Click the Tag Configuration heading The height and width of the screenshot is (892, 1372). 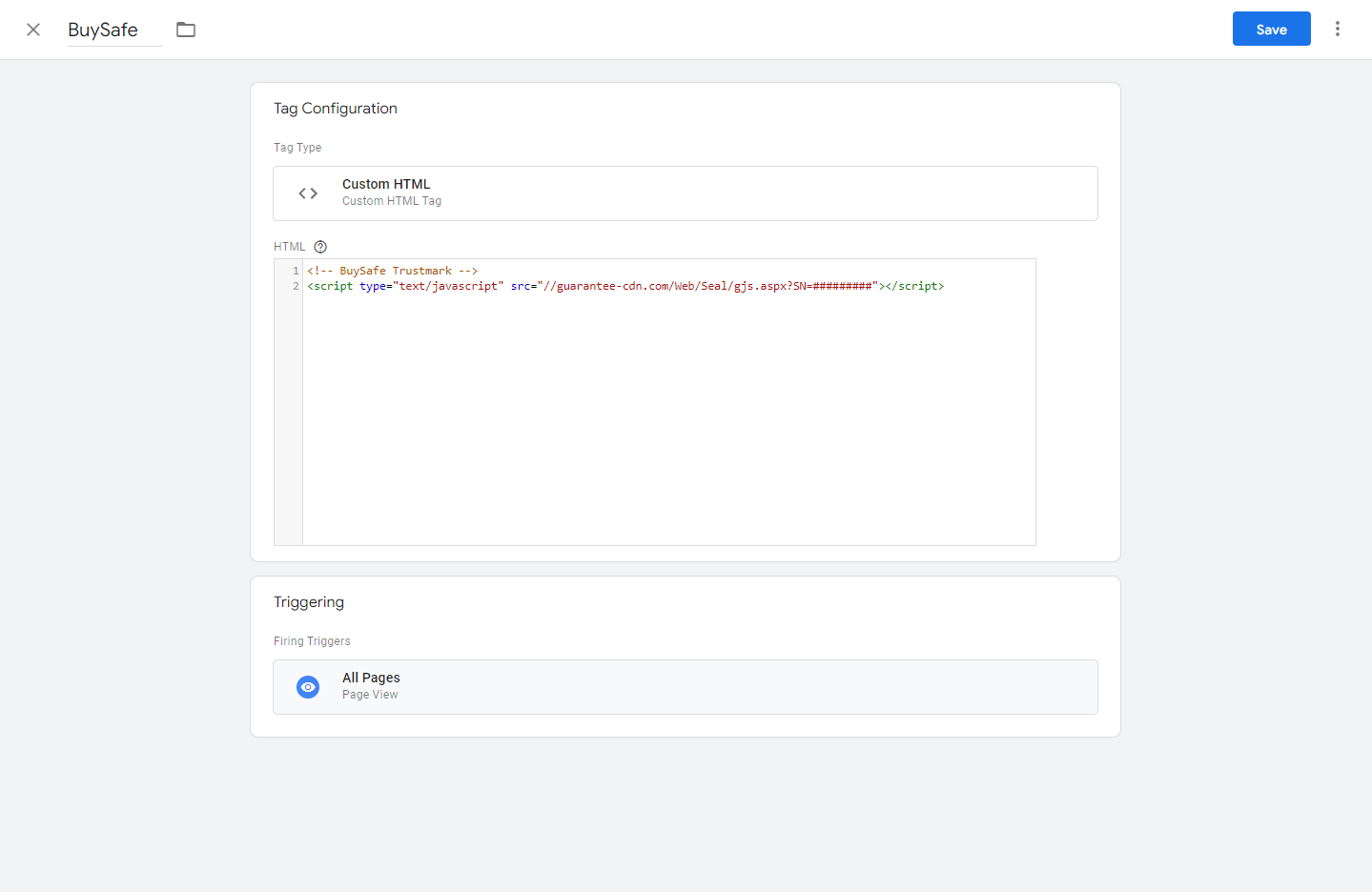click(336, 109)
